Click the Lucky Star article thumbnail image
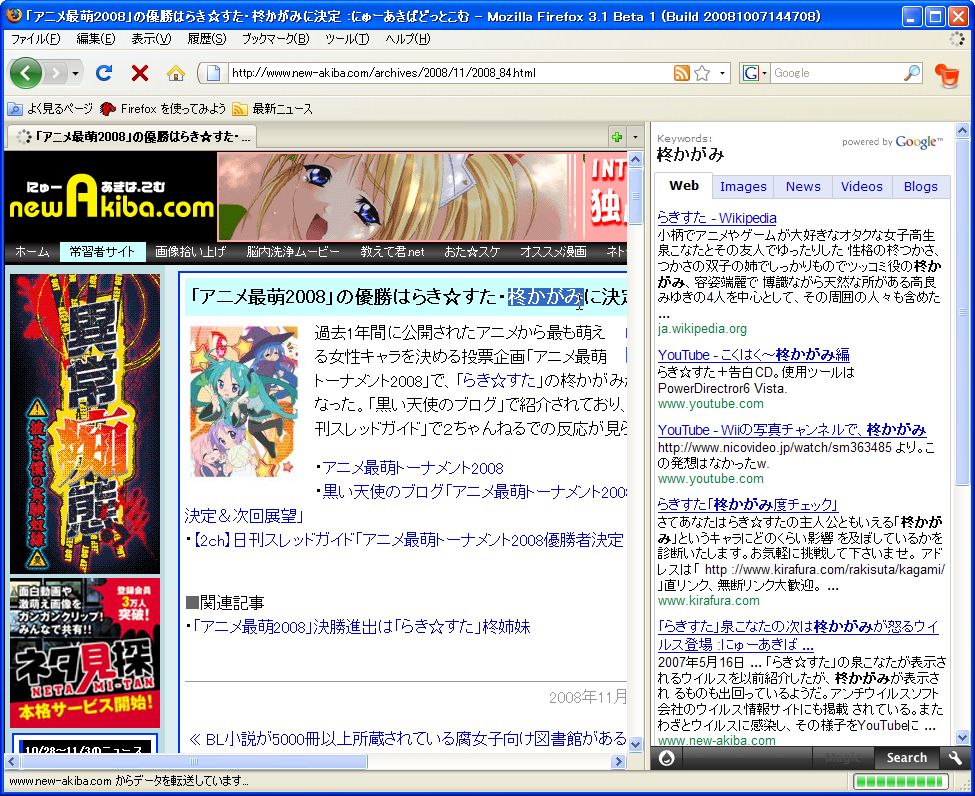 [x=244, y=401]
